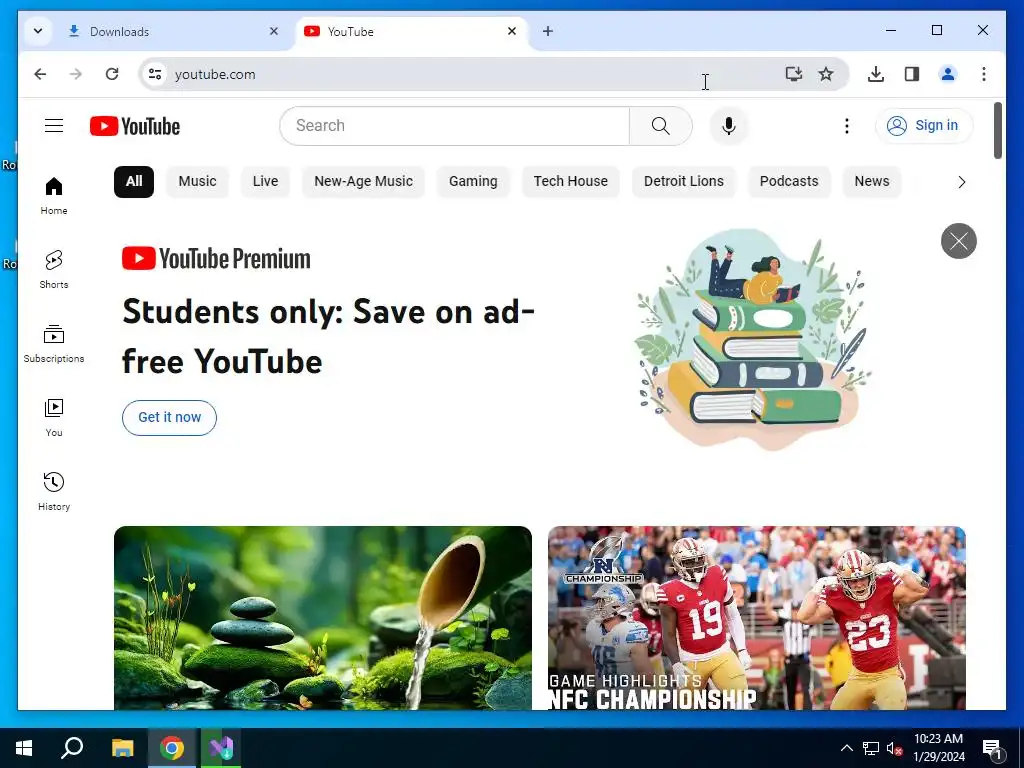Image resolution: width=1024 pixels, height=768 pixels.
Task: Open the Chrome profile icon
Action: pos(948,74)
